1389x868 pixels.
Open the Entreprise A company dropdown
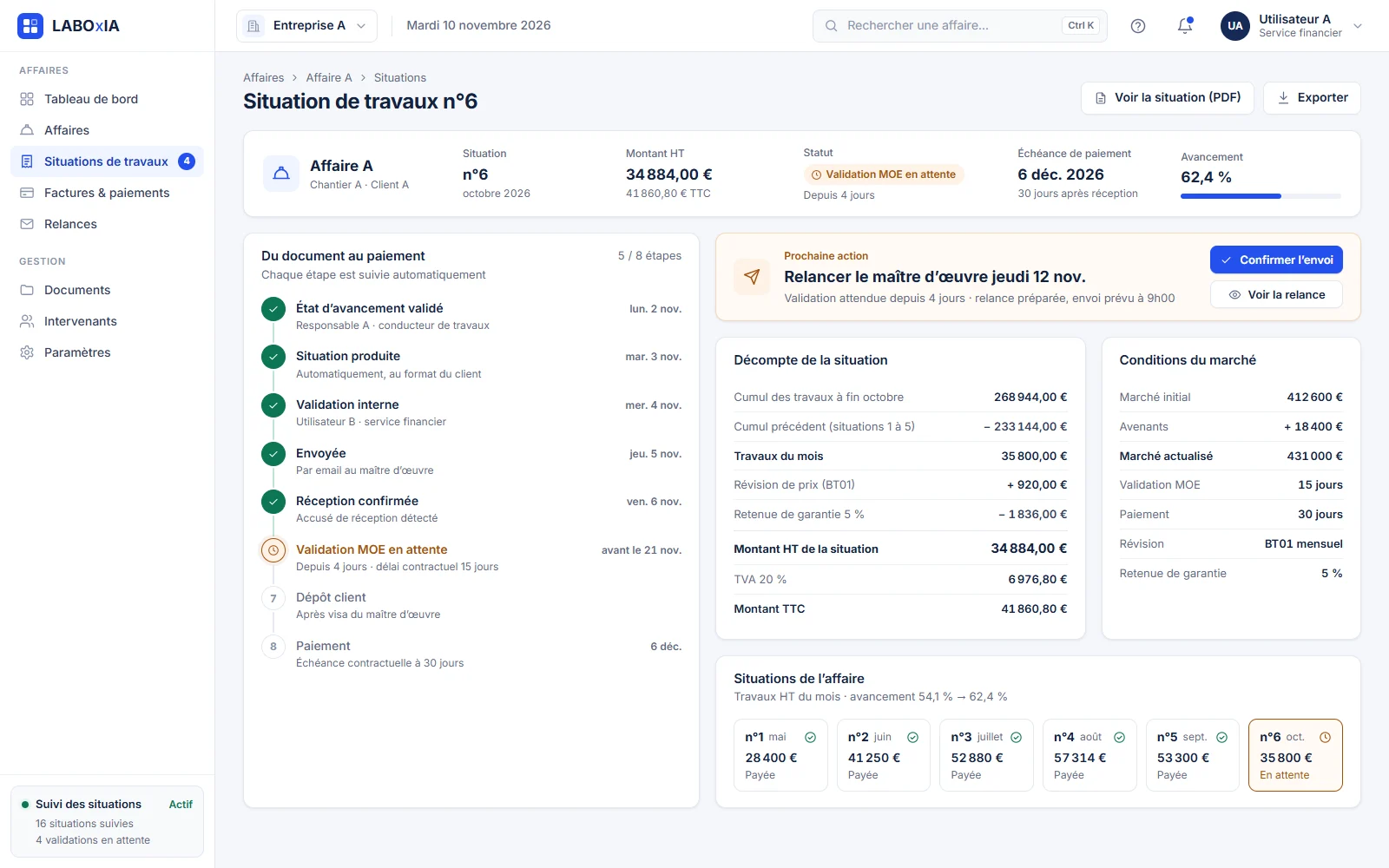tap(306, 26)
